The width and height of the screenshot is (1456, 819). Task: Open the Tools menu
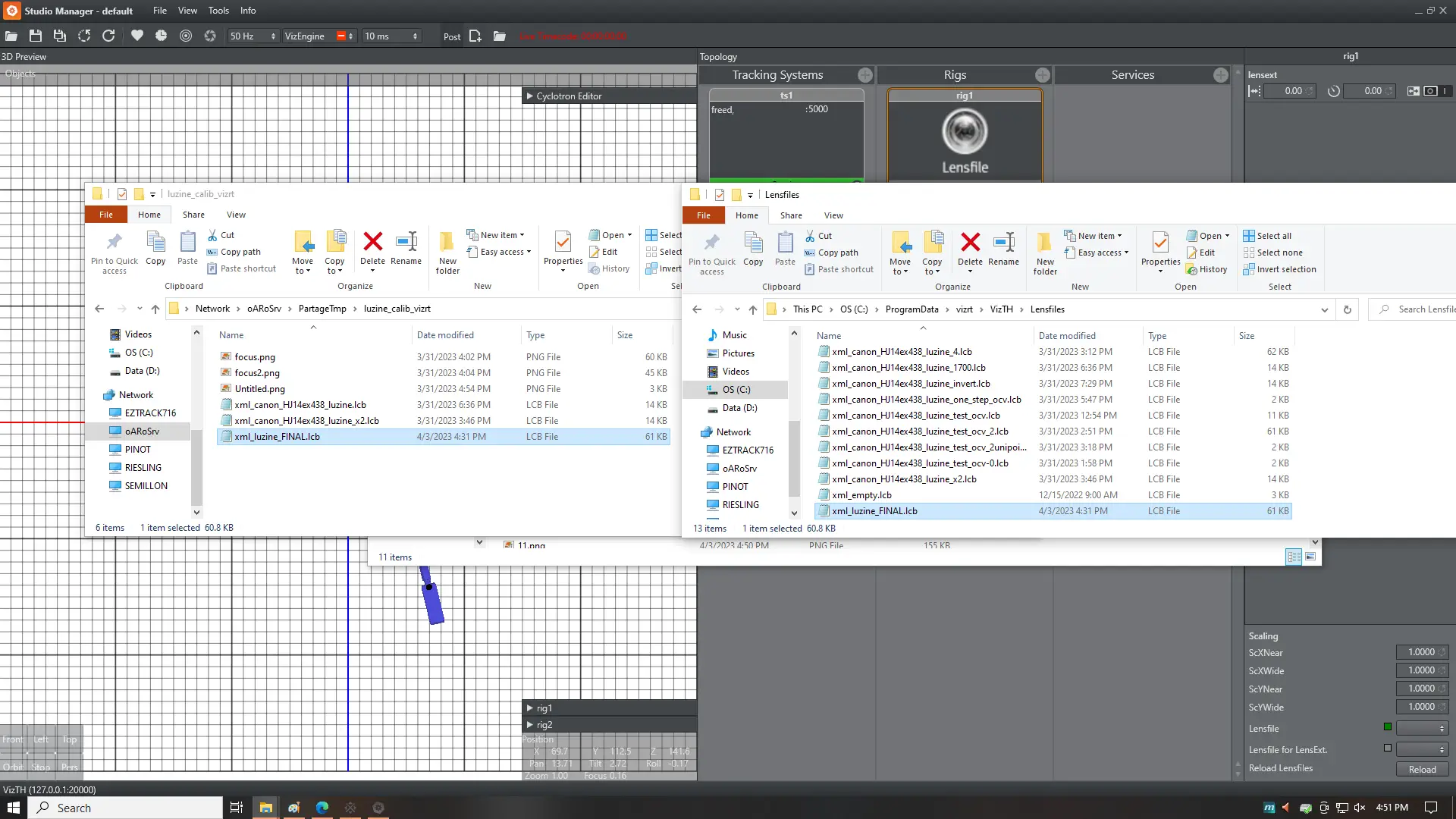click(218, 11)
